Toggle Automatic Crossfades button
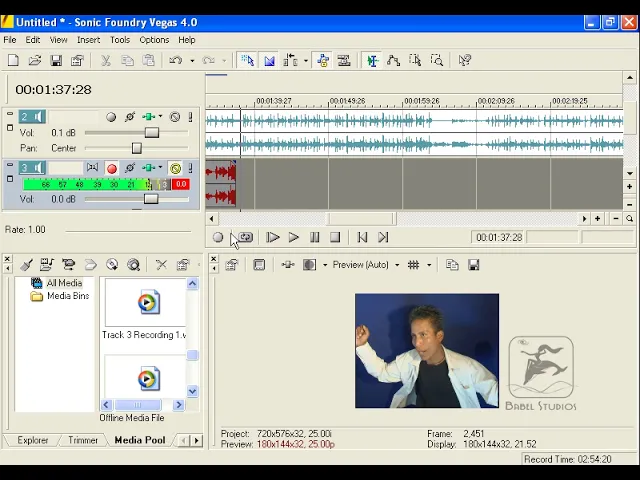The width and height of the screenshot is (640, 480). tap(269, 60)
